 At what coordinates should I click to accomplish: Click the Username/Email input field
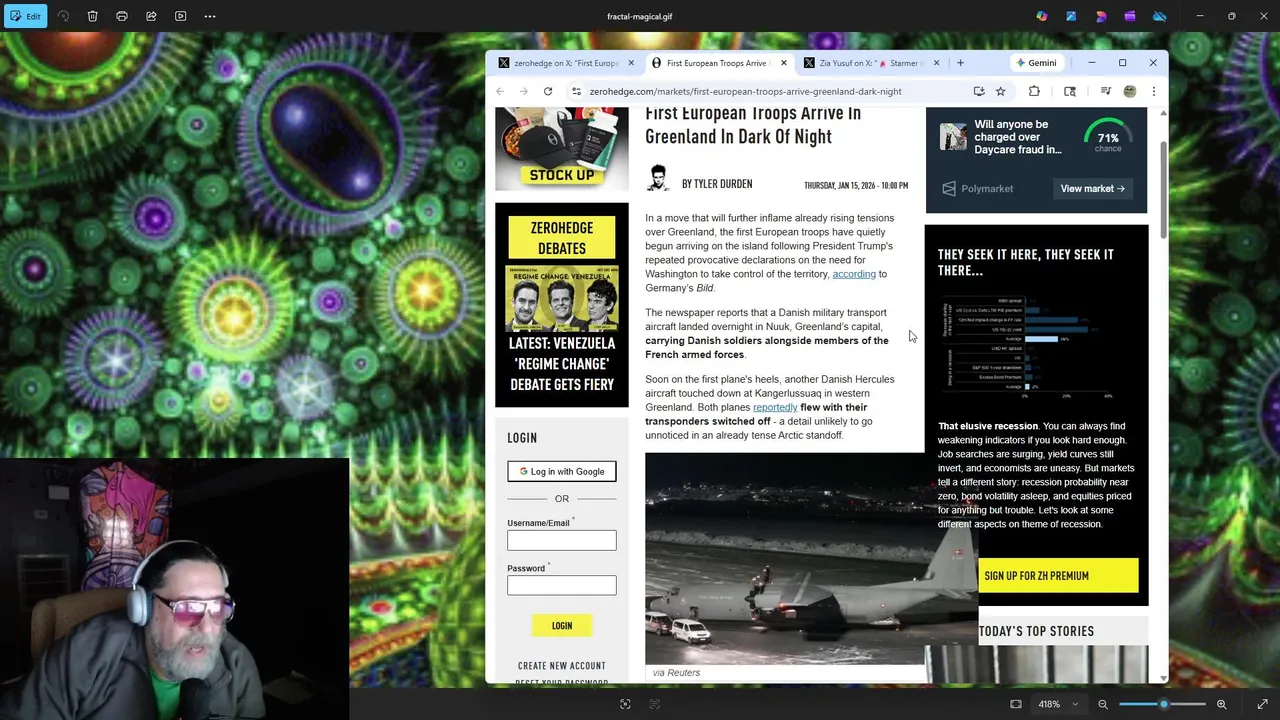[x=562, y=541]
